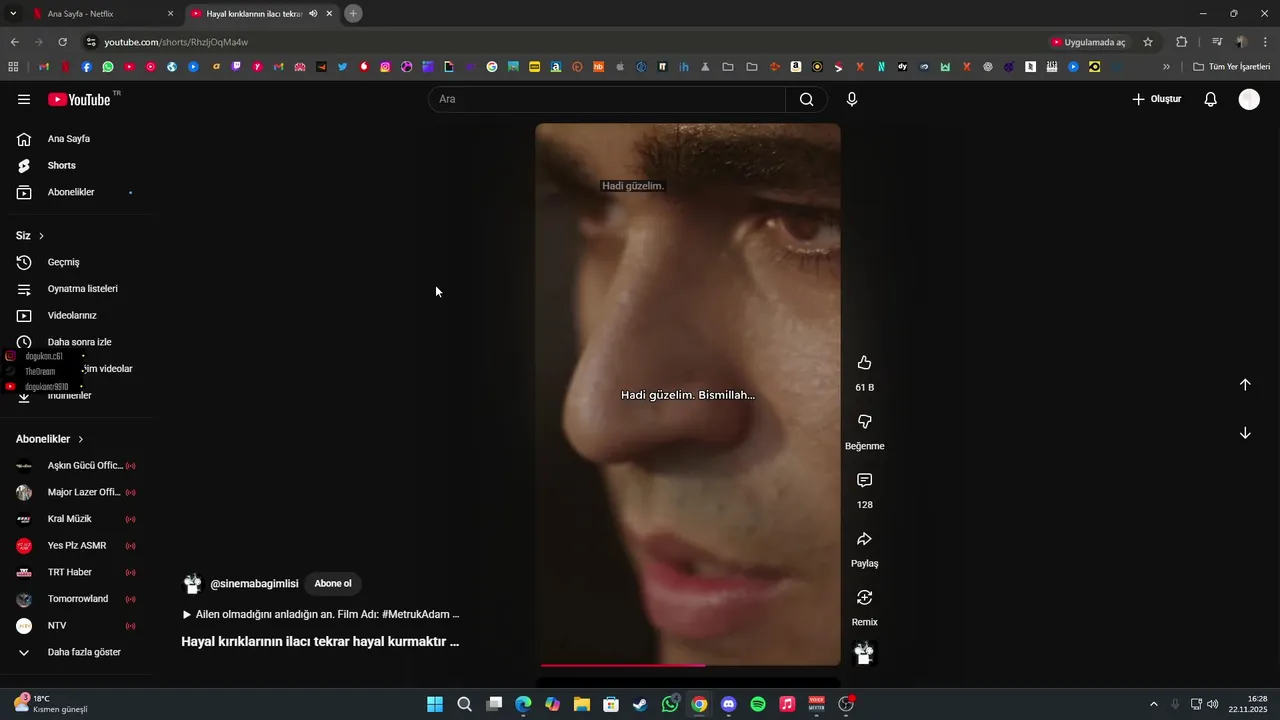This screenshot has width=1280, height=720.
Task: Open the YouTube hamburger guide menu
Action: pos(24,99)
